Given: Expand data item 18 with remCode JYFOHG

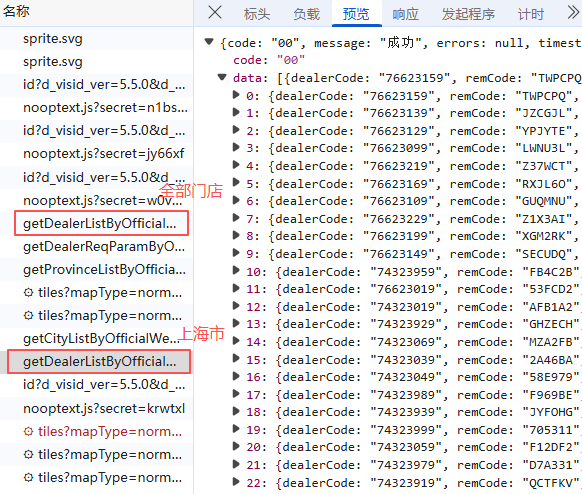Looking at the screenshot, I should 236,411.
